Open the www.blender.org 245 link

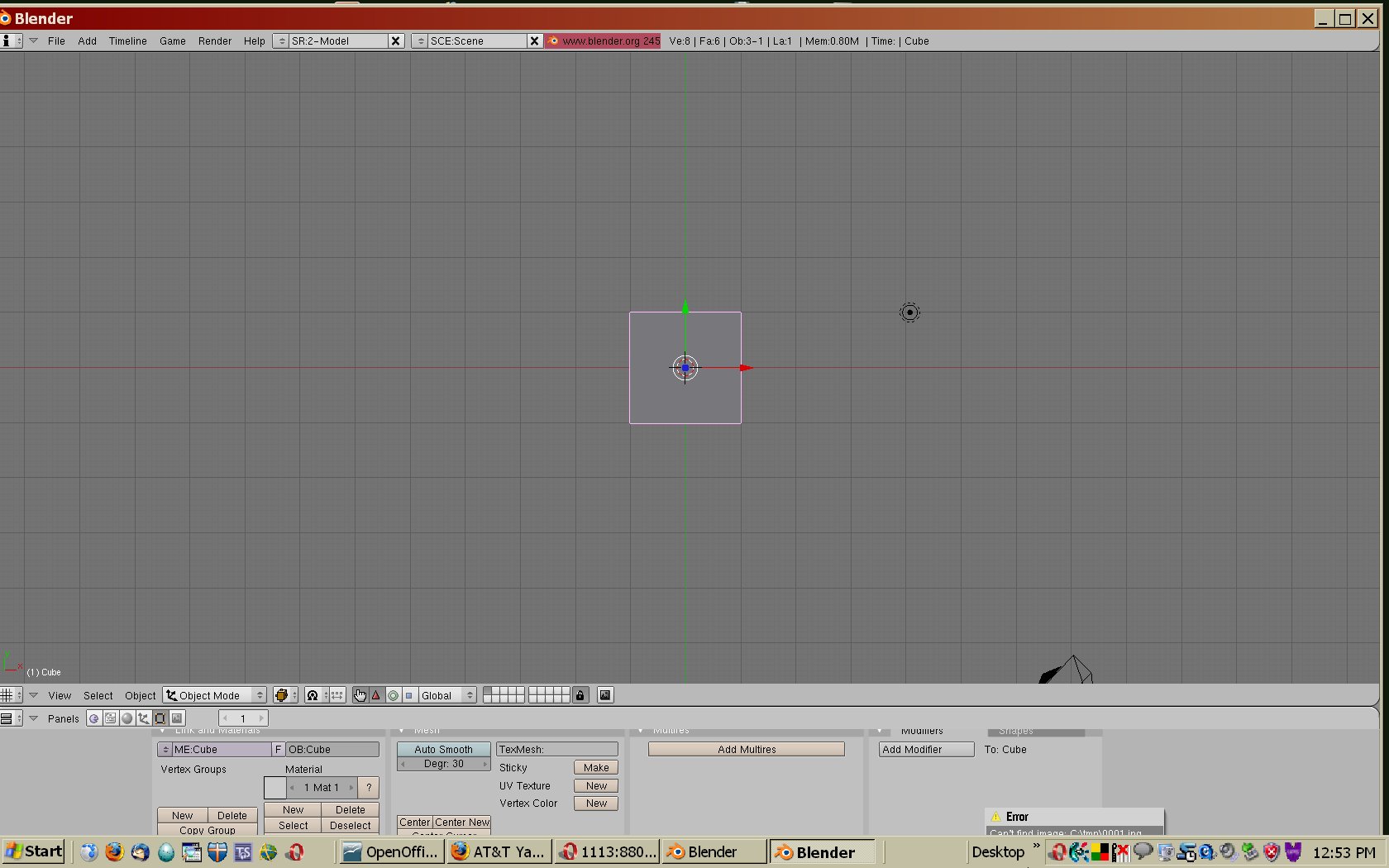603,41
